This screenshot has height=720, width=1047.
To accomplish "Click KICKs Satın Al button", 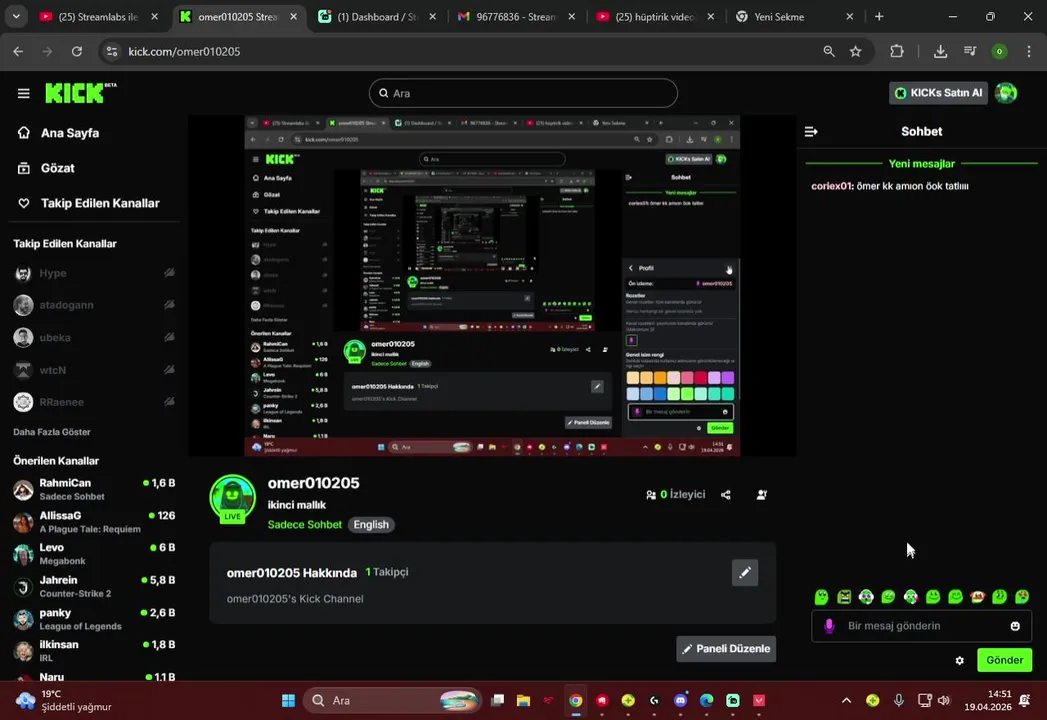I will click(937, 93).
